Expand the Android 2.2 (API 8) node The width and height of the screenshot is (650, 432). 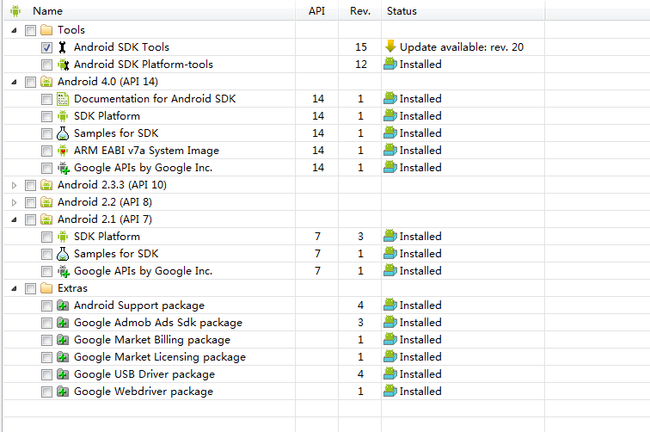click(x=14, y=203)
